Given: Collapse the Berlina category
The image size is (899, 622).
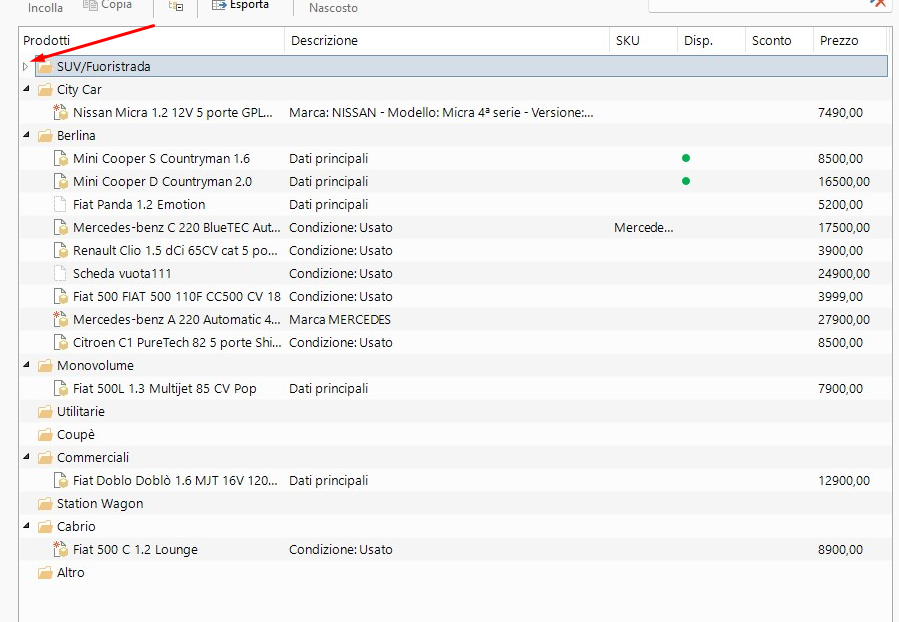Looking at the screenshot, I should pos(27,136).
